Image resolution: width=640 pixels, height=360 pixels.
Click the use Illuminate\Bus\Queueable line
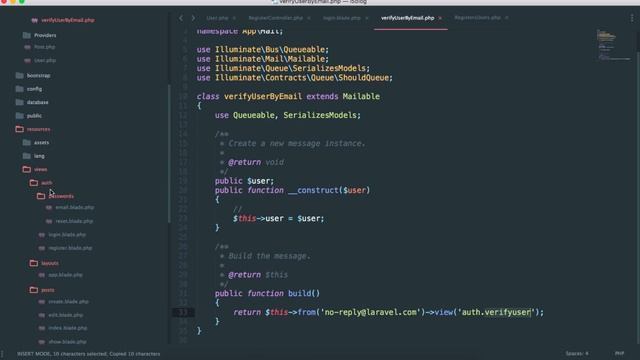[x=262, y=50]
